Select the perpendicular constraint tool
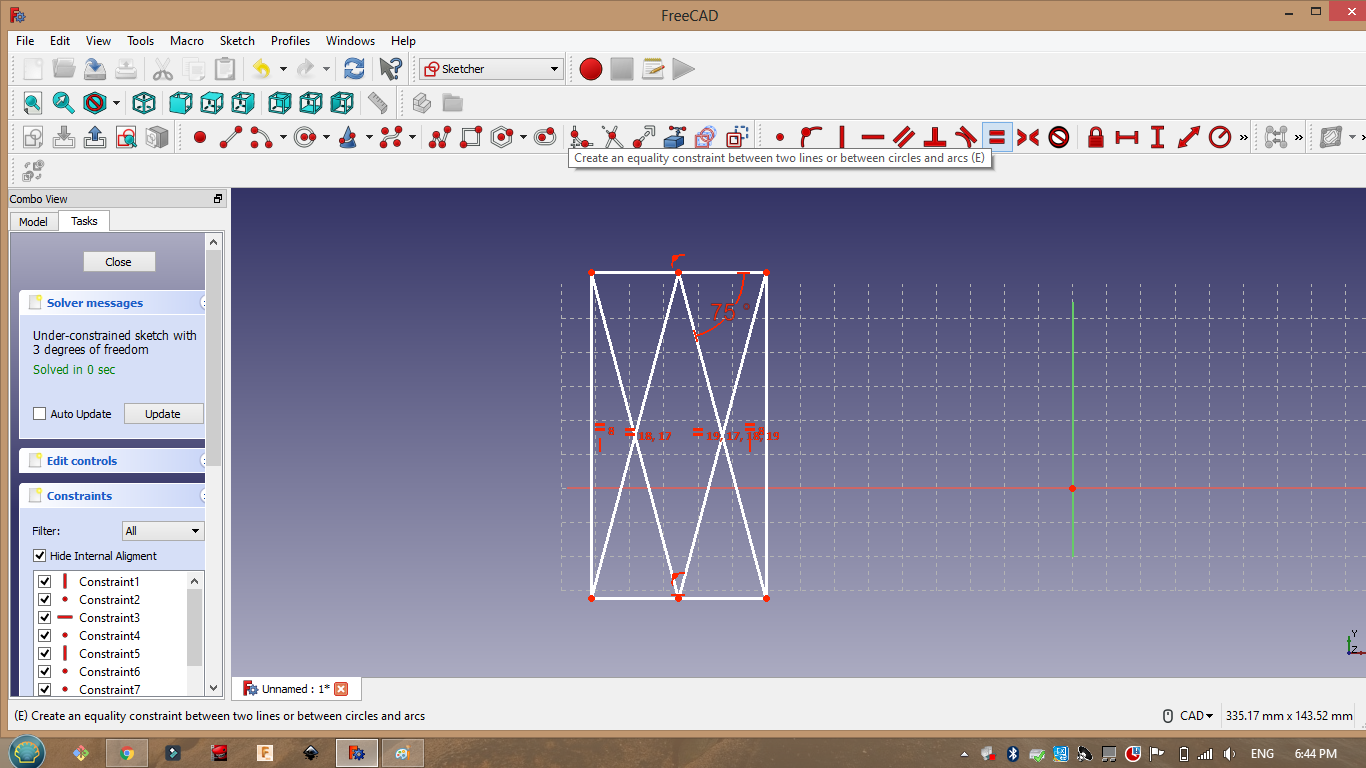This screenshot has height=768, width=1366. click(935, 137)
